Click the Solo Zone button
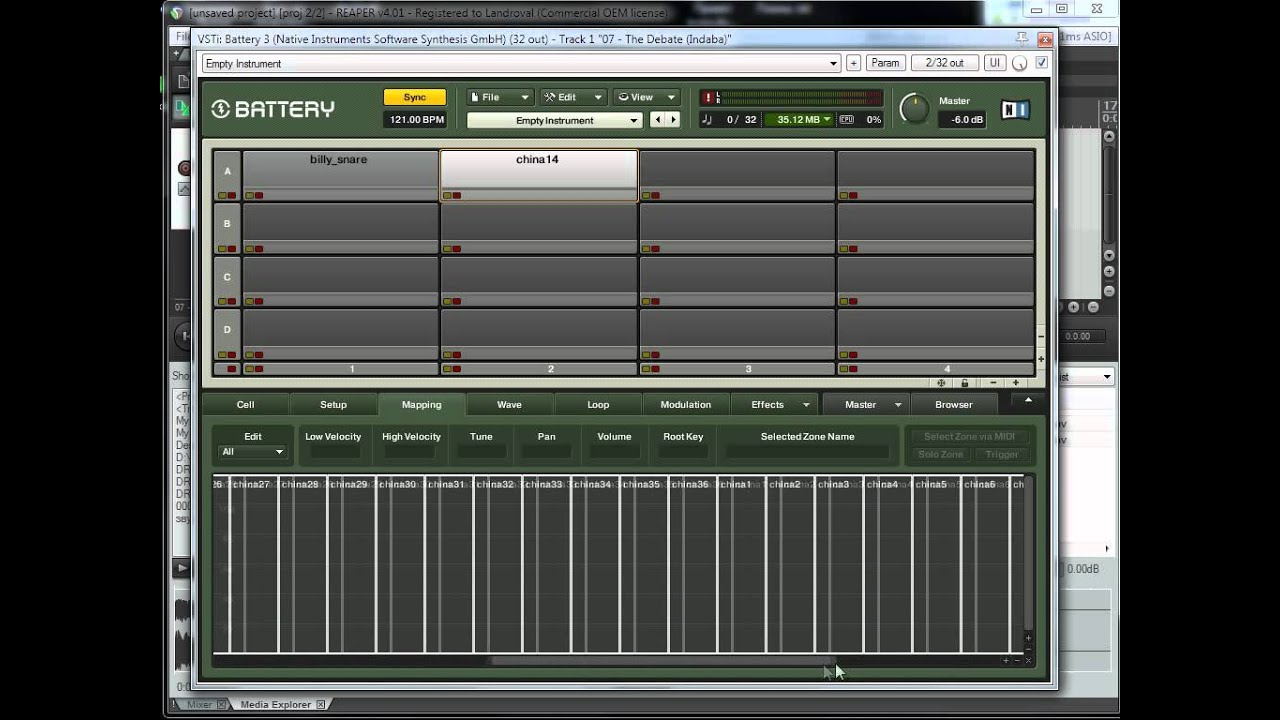The height and width of the screenshot is (720, 1280). click(x=941, y=455)
